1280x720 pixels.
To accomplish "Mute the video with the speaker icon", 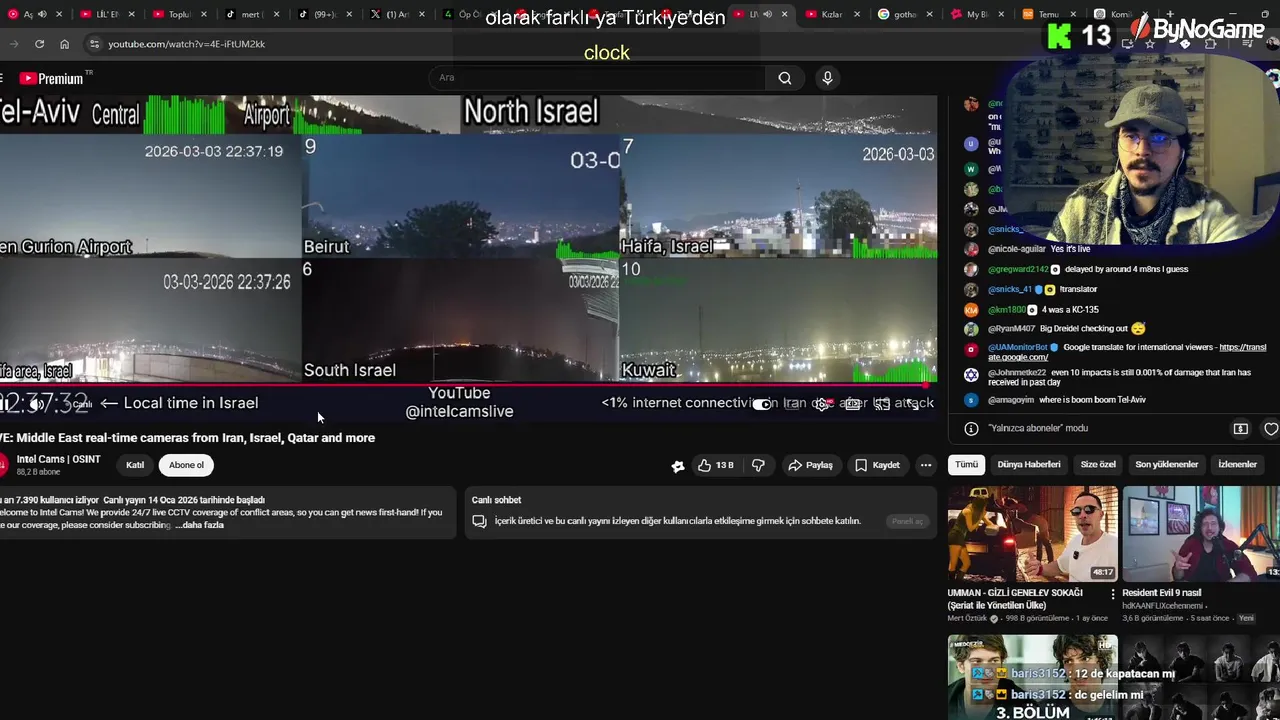I will point(37,404).
